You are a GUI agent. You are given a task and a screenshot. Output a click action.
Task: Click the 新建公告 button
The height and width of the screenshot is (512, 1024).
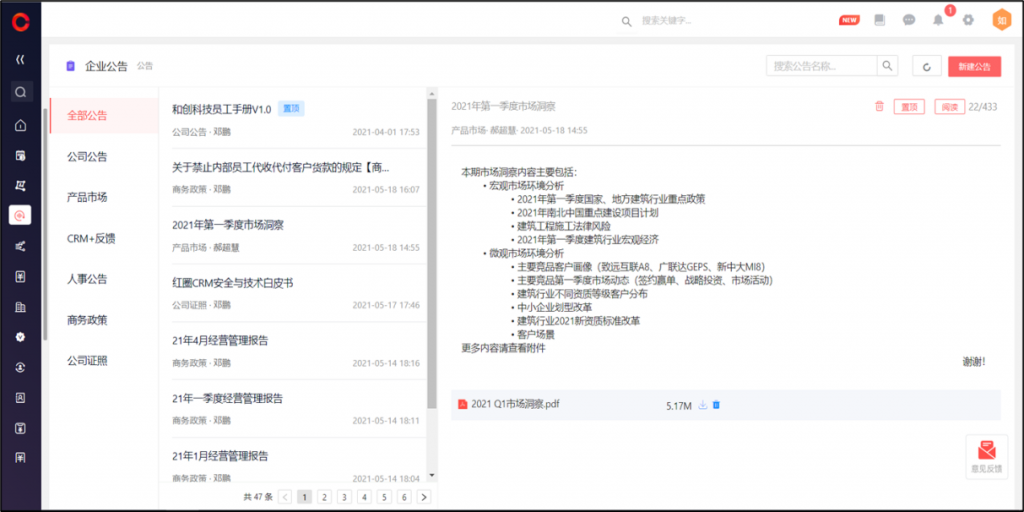coord(973,66)
